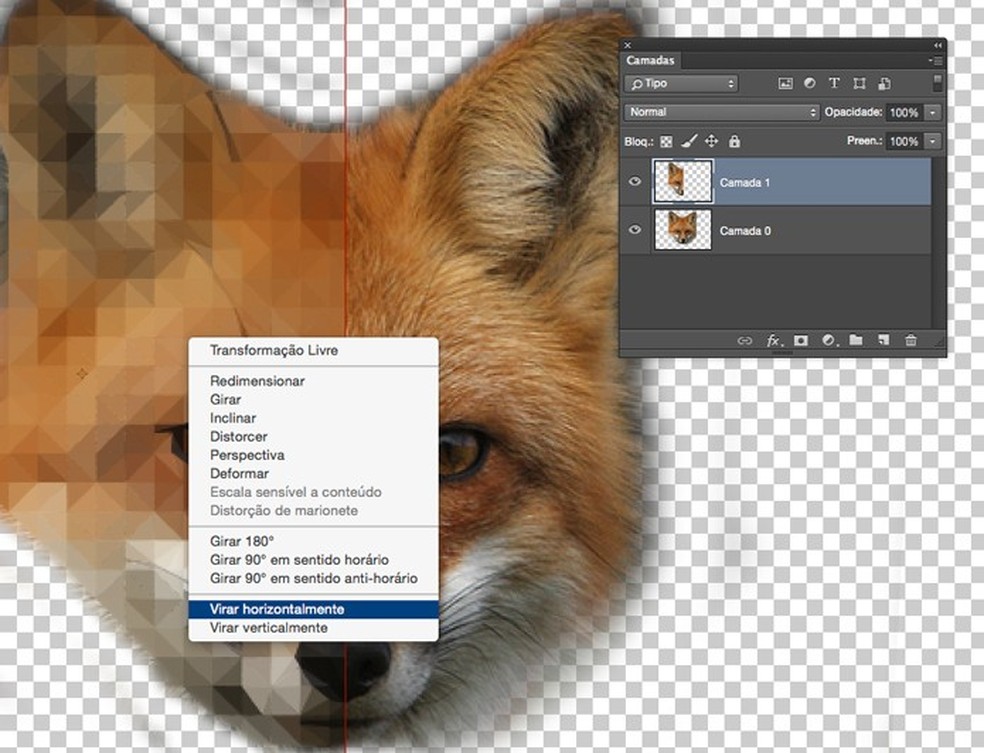984x753 pixels.
Task: Open the fx layer styles icon
Action: coord(773,341)
